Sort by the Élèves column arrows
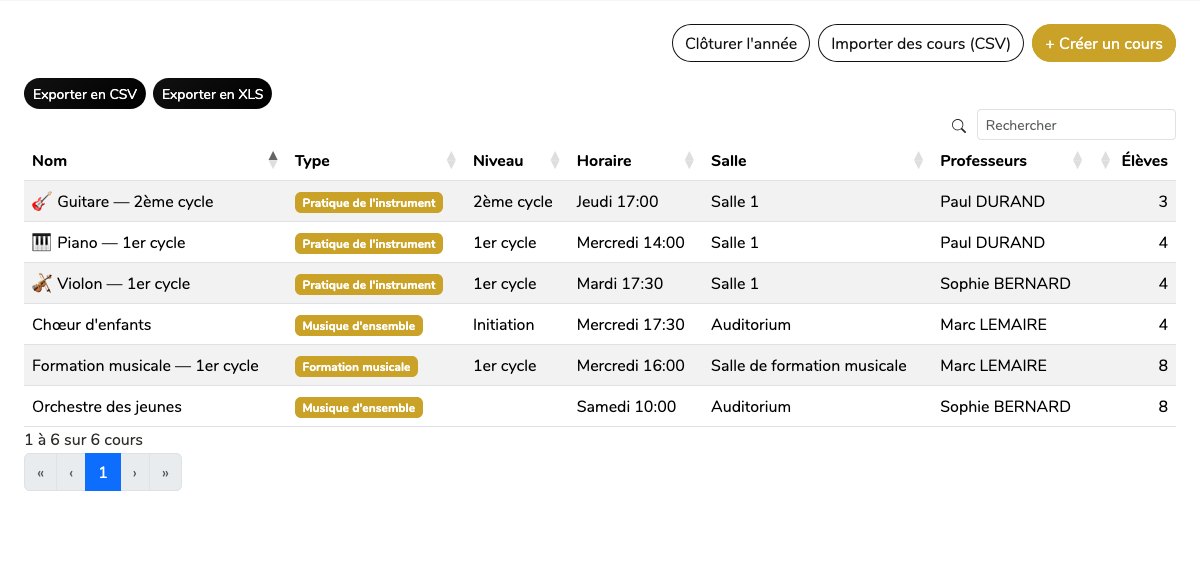Viewport: 1200px width, 565px height. (1105, 160)
